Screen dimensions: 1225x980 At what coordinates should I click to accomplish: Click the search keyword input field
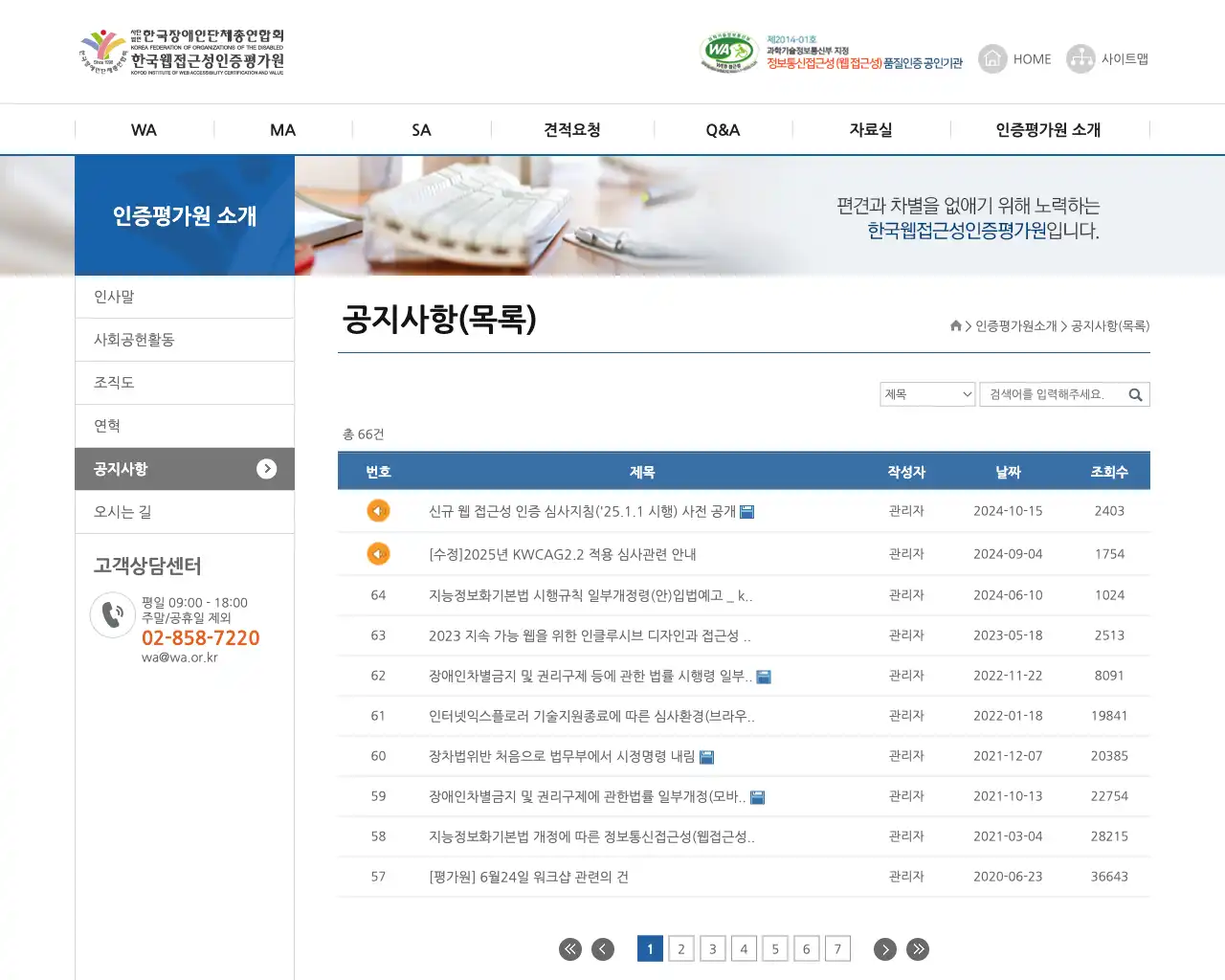1053,394
